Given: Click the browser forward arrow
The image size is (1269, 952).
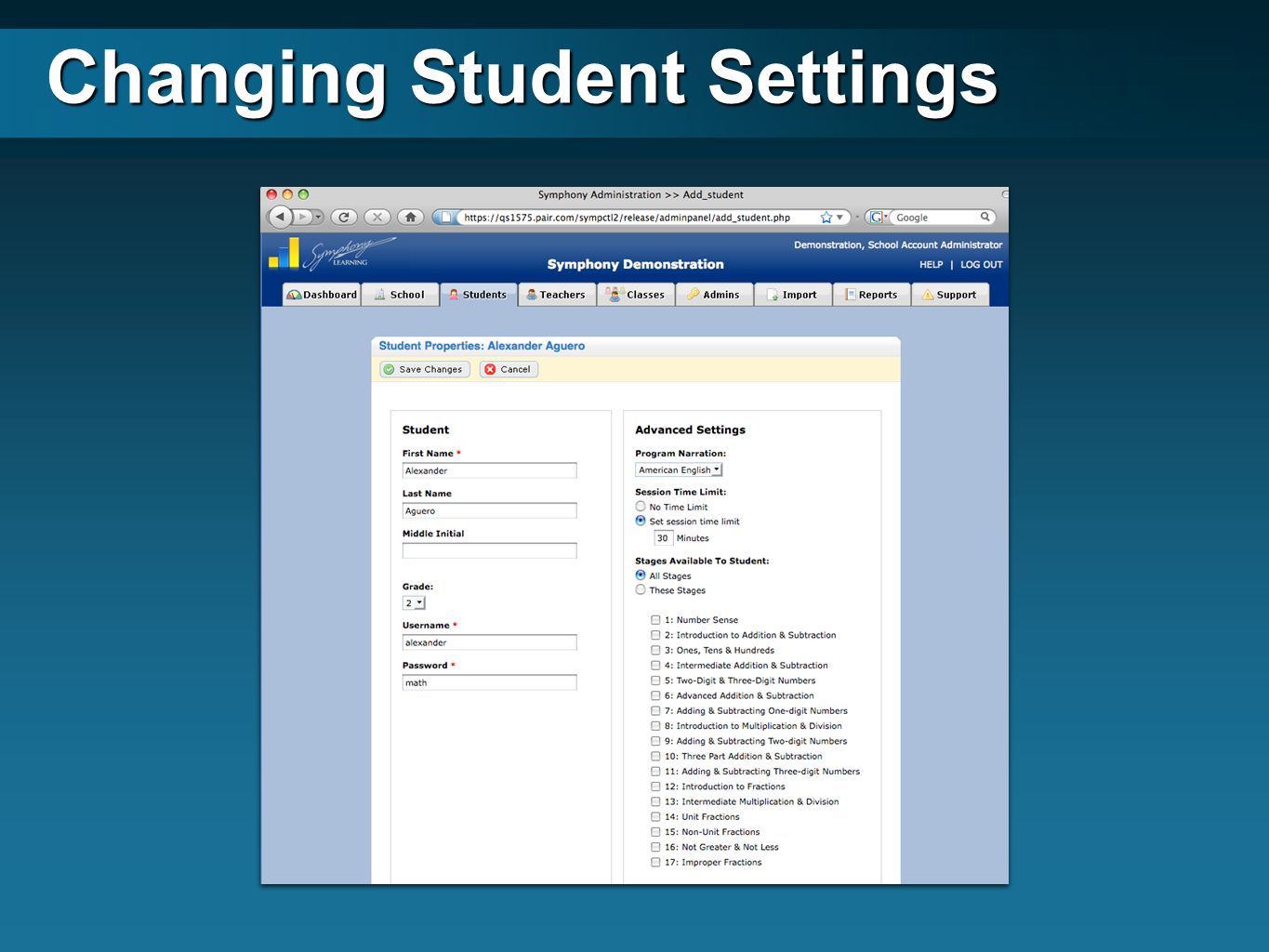Looking at the screenshot, I should point(302,217).
